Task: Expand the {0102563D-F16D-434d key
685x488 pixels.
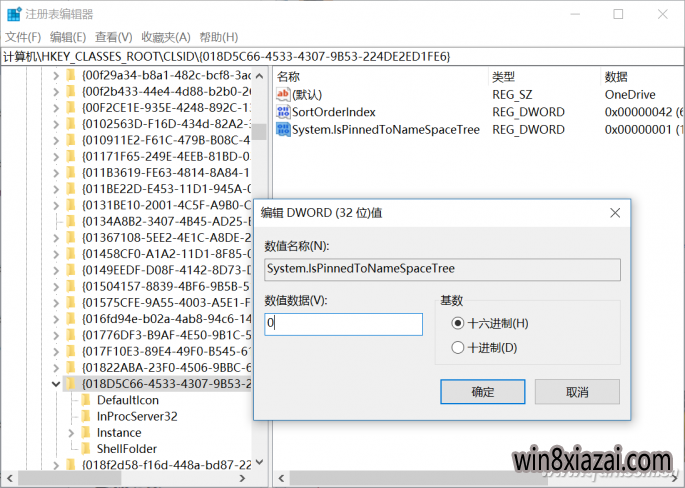Action: 56,125
